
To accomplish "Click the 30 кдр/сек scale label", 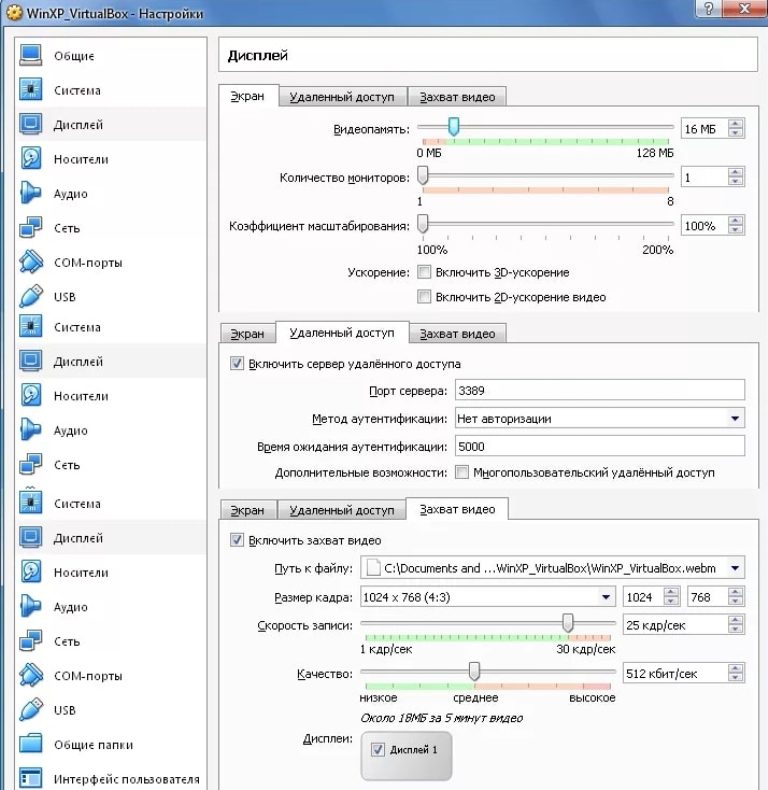I will tap(586, 649).
